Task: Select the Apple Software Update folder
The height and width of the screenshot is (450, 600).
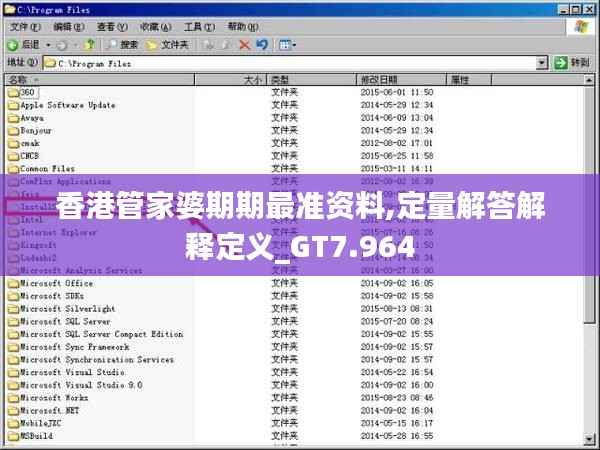Action: (67, 105)
